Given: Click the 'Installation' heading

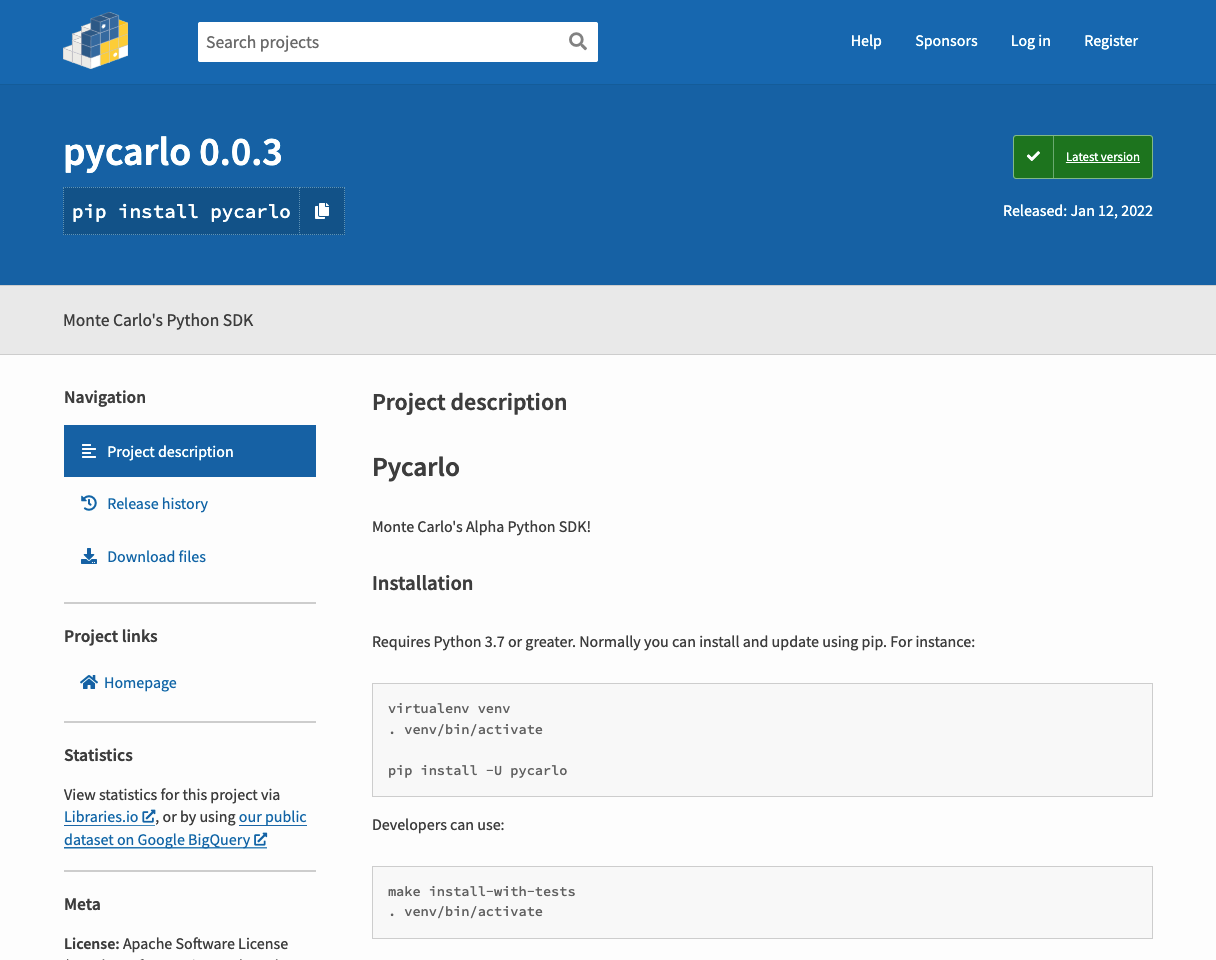Looking at the screenshot, I should click(x=422, y=583).
